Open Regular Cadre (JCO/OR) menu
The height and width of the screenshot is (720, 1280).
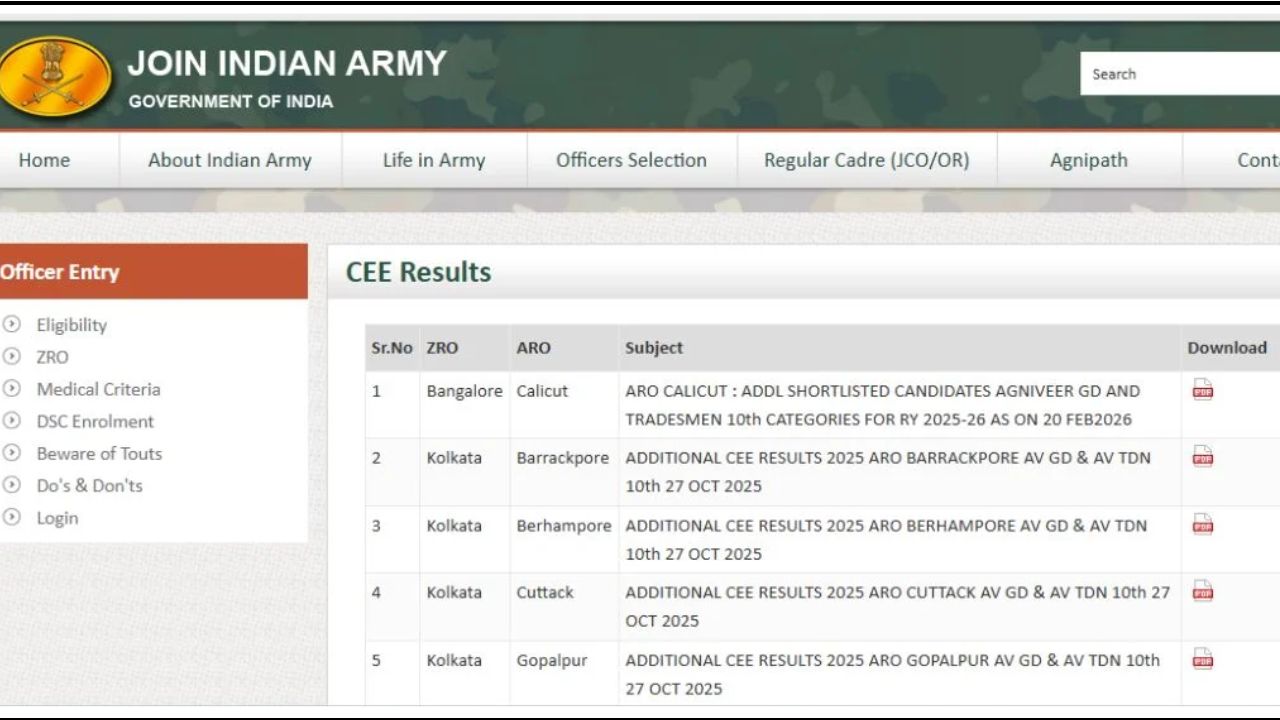tap(867, 160)
